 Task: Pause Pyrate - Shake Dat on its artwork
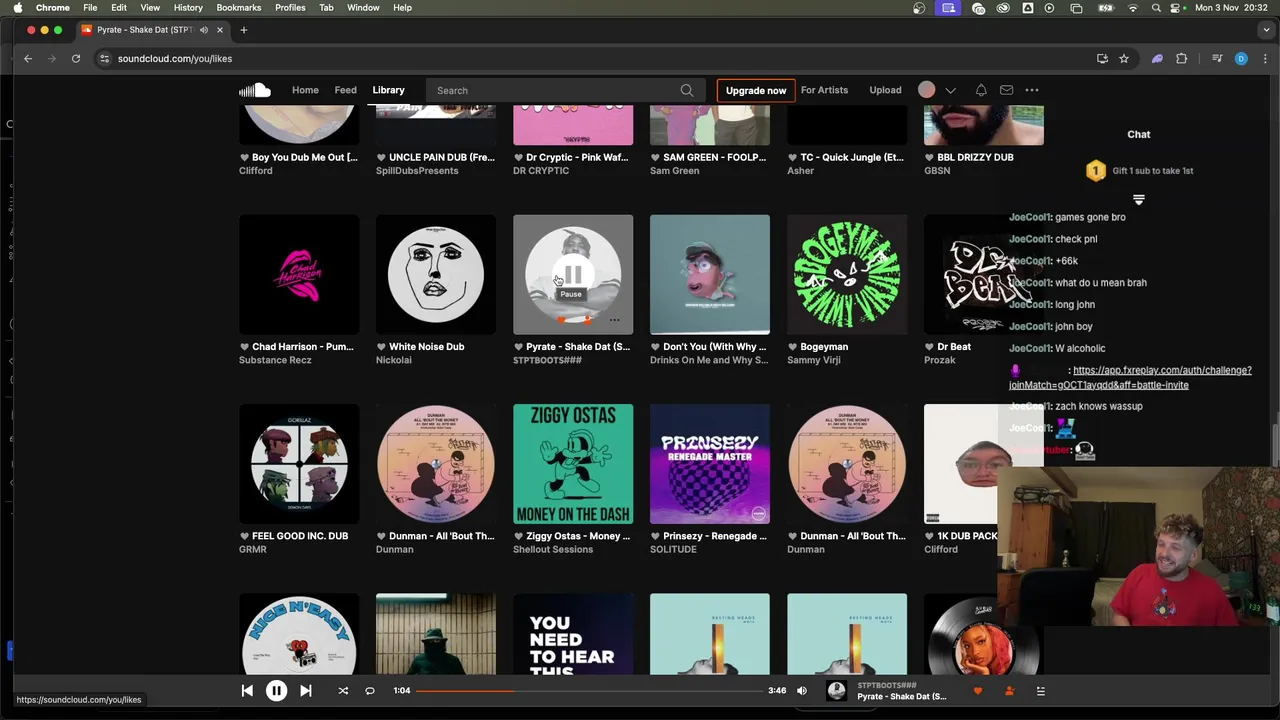pyautogui.click(x=573, y=273)
